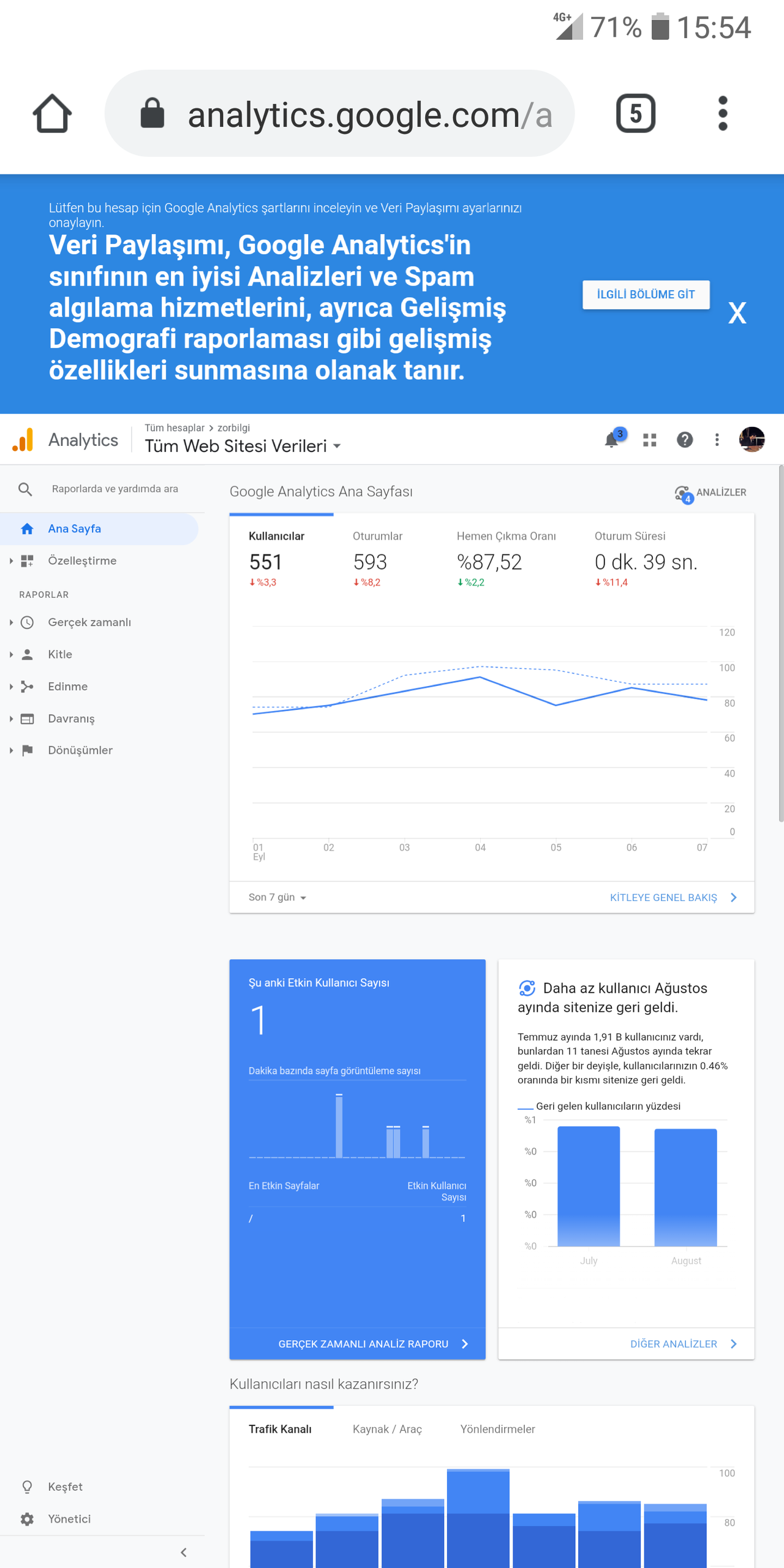Open the Chrome three-dot menu
784x1568 pixels.
(723, 113)
